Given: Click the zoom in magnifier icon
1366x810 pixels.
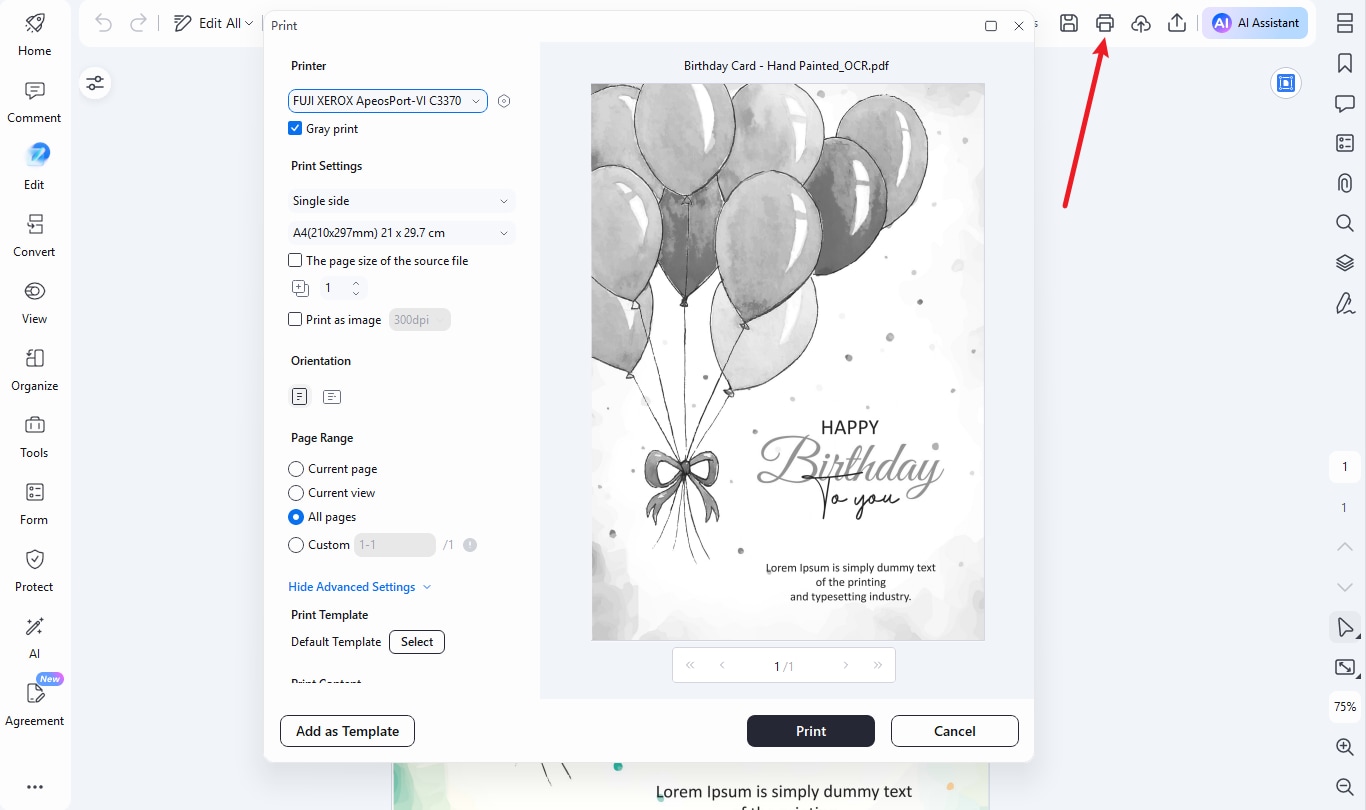Looking at the screenshot, I should click(1345, 747).
